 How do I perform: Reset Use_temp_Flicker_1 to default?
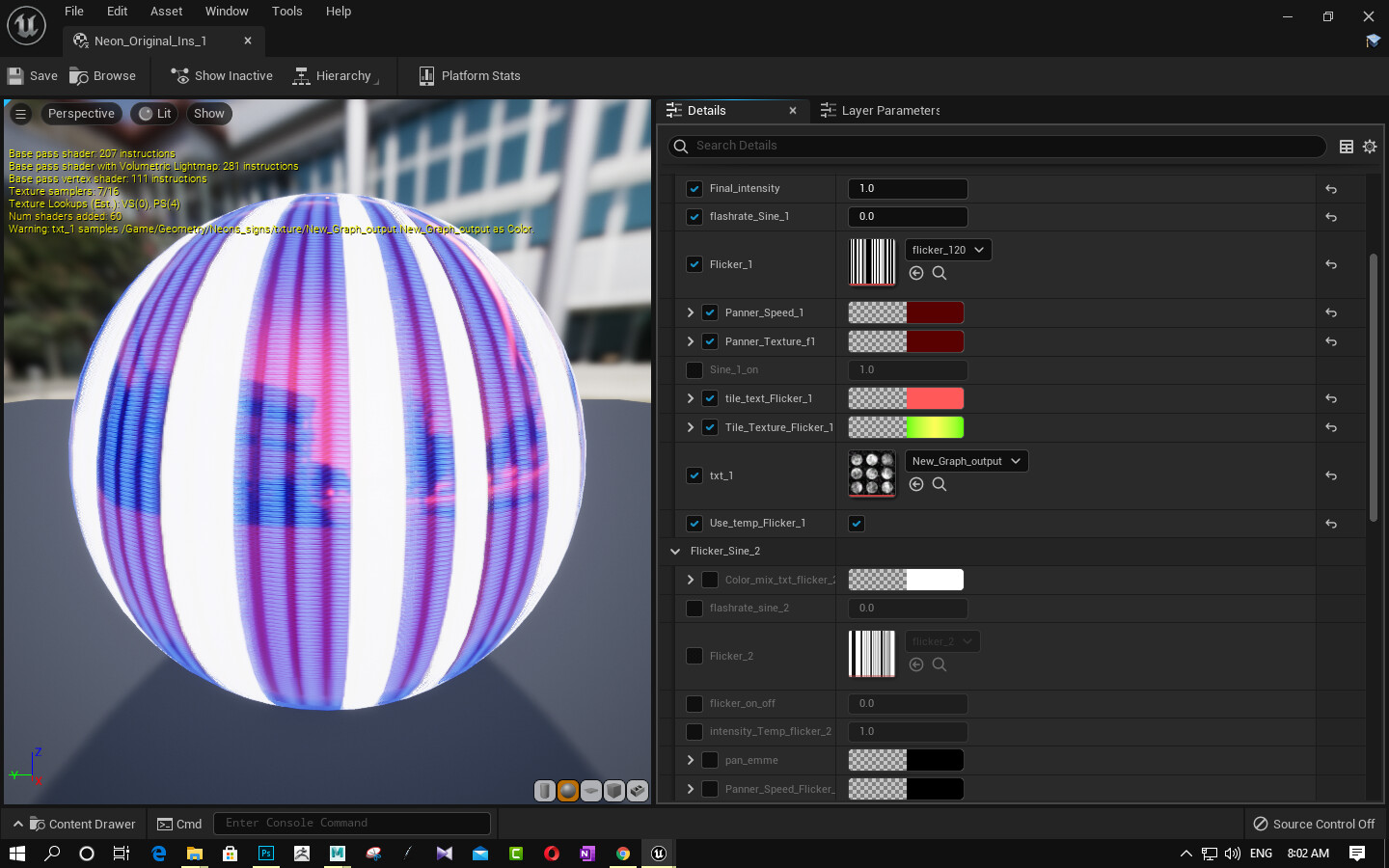[1331, 524]
